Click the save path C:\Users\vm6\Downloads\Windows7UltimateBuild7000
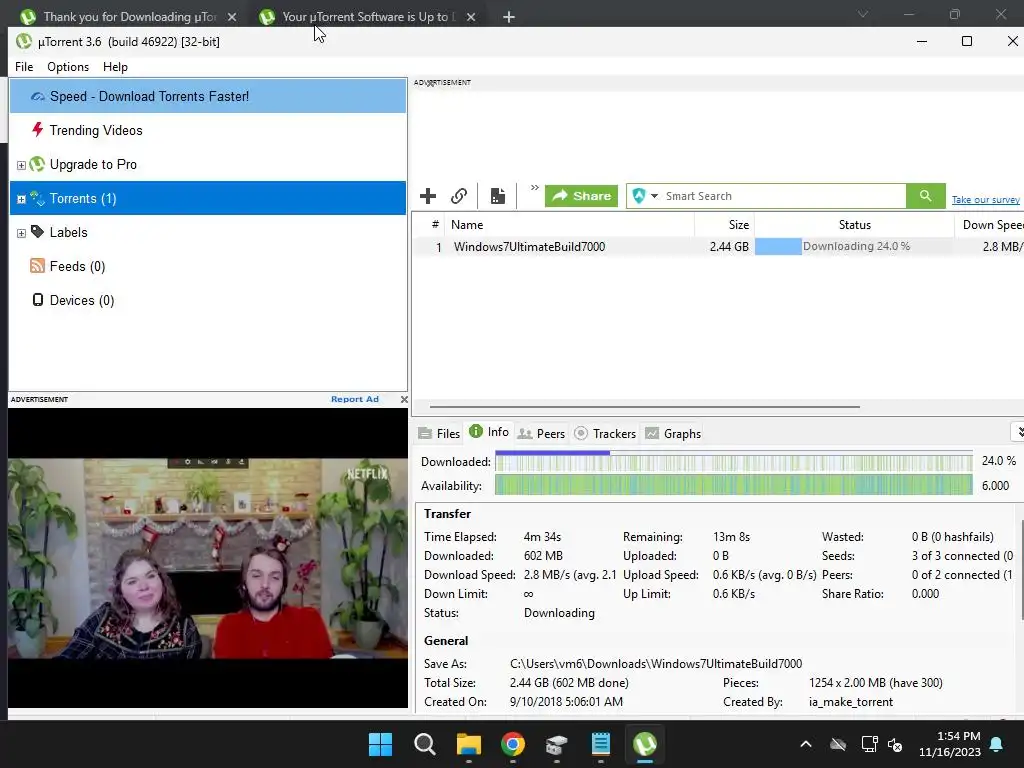 656,664
